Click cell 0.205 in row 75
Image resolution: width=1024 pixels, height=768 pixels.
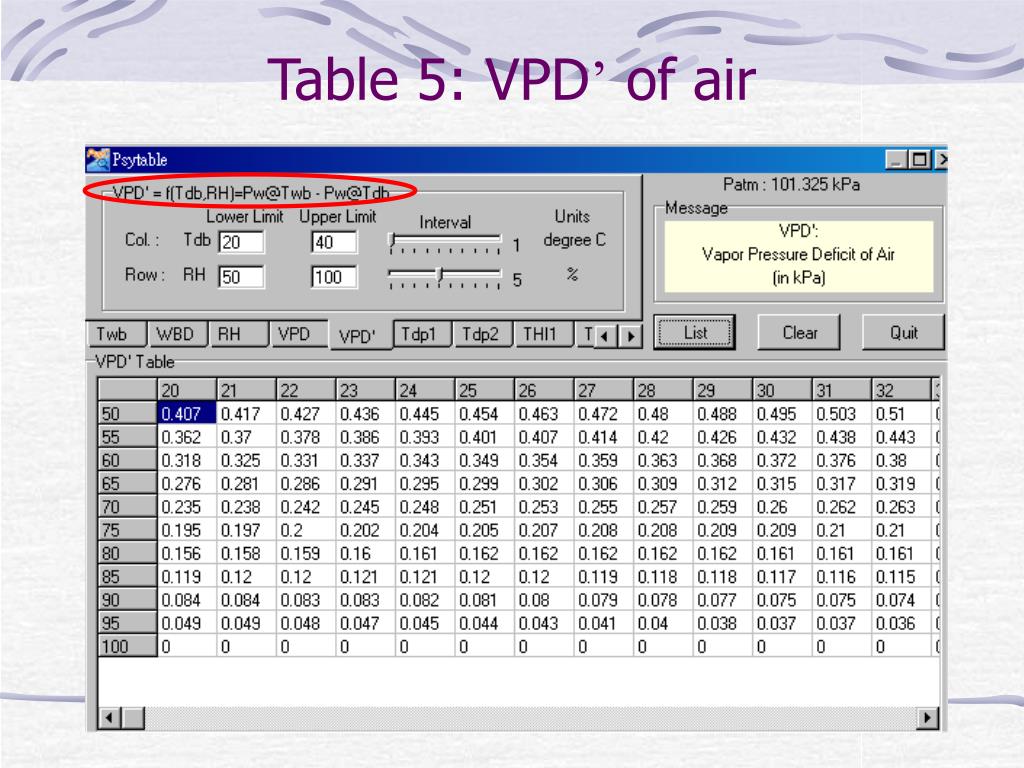484,530
